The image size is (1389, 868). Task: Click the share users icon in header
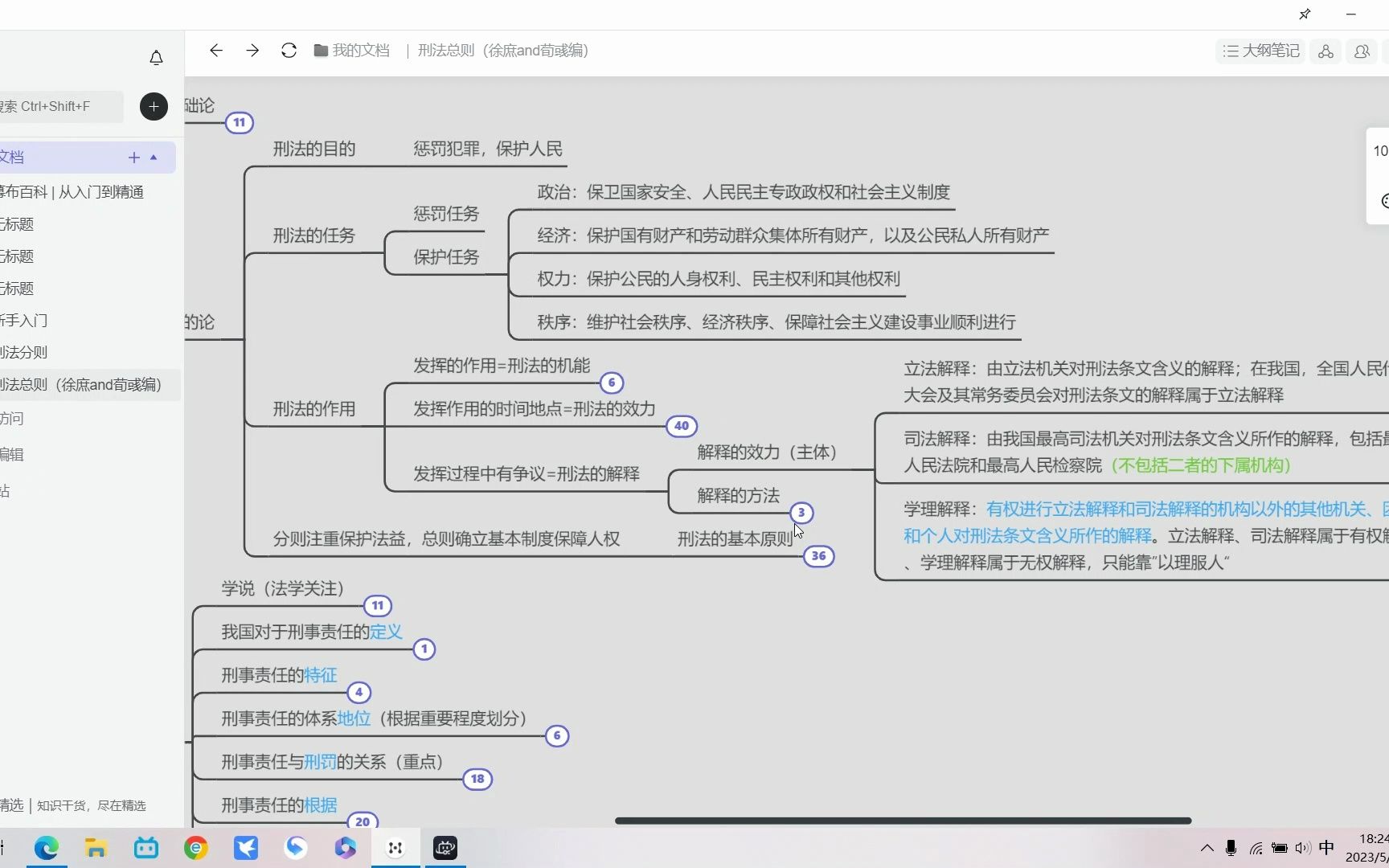(x=1362, y=51)
